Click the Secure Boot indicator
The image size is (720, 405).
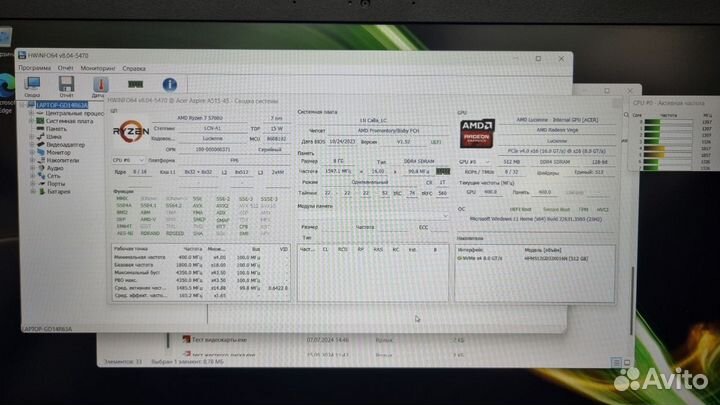click(x=557, y=209)
